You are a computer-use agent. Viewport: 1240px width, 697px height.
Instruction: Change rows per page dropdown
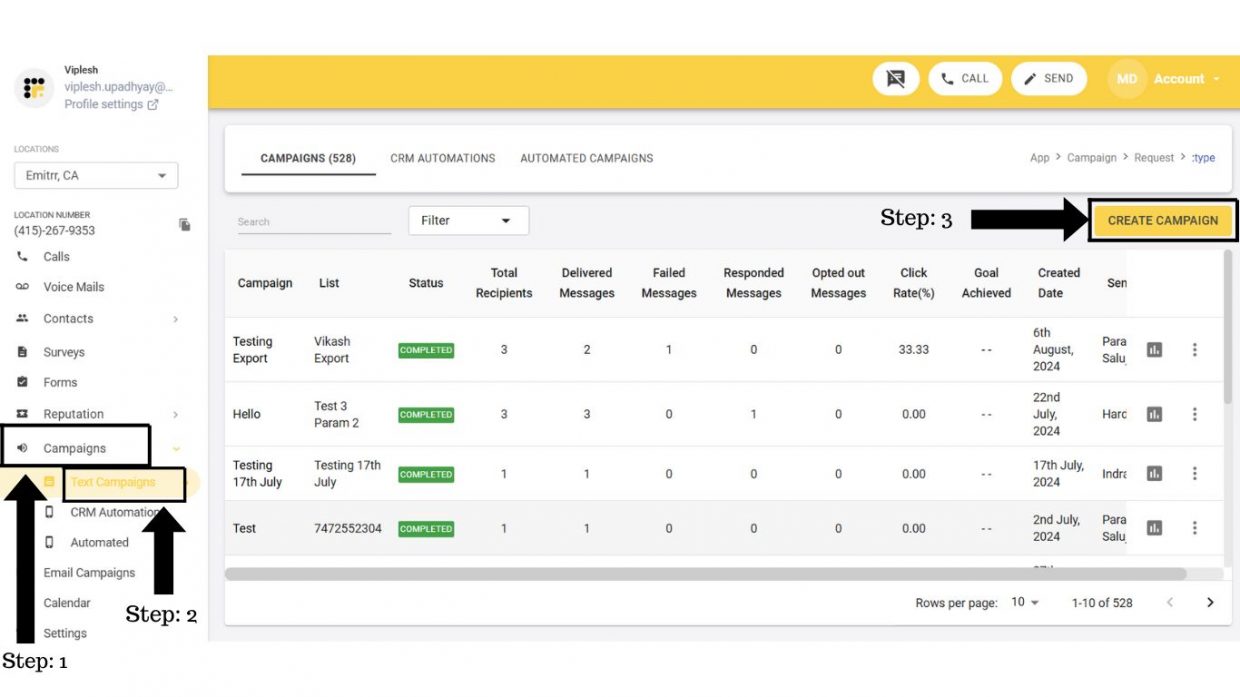[1025, 602]
